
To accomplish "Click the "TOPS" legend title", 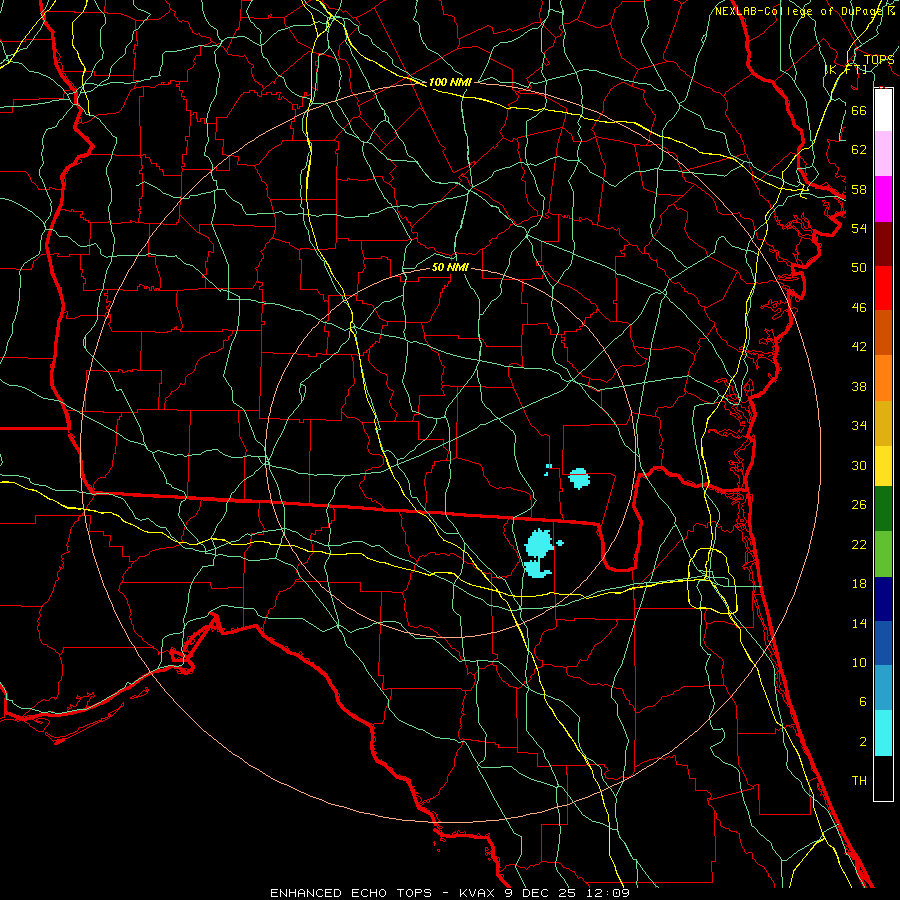I will tap(879, 60).
